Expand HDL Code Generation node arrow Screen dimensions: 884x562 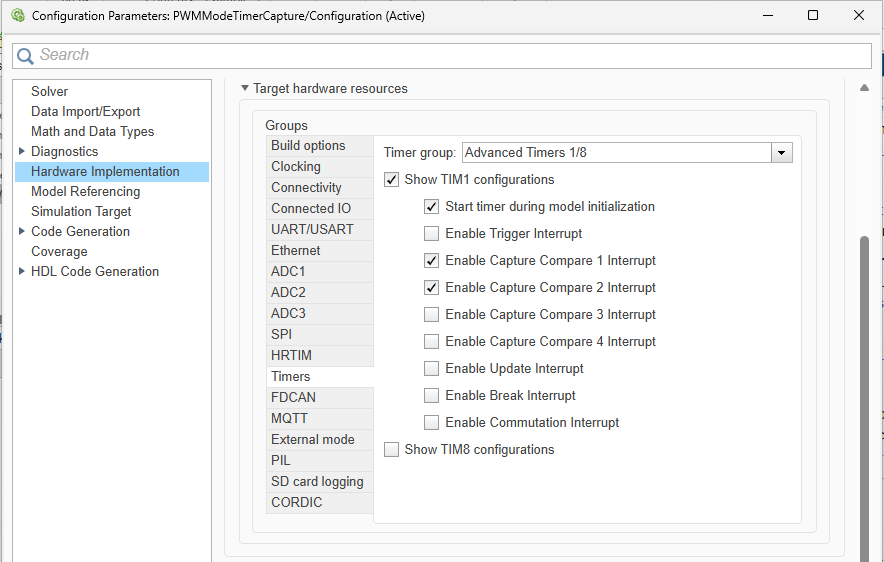(x=21, y=271)
